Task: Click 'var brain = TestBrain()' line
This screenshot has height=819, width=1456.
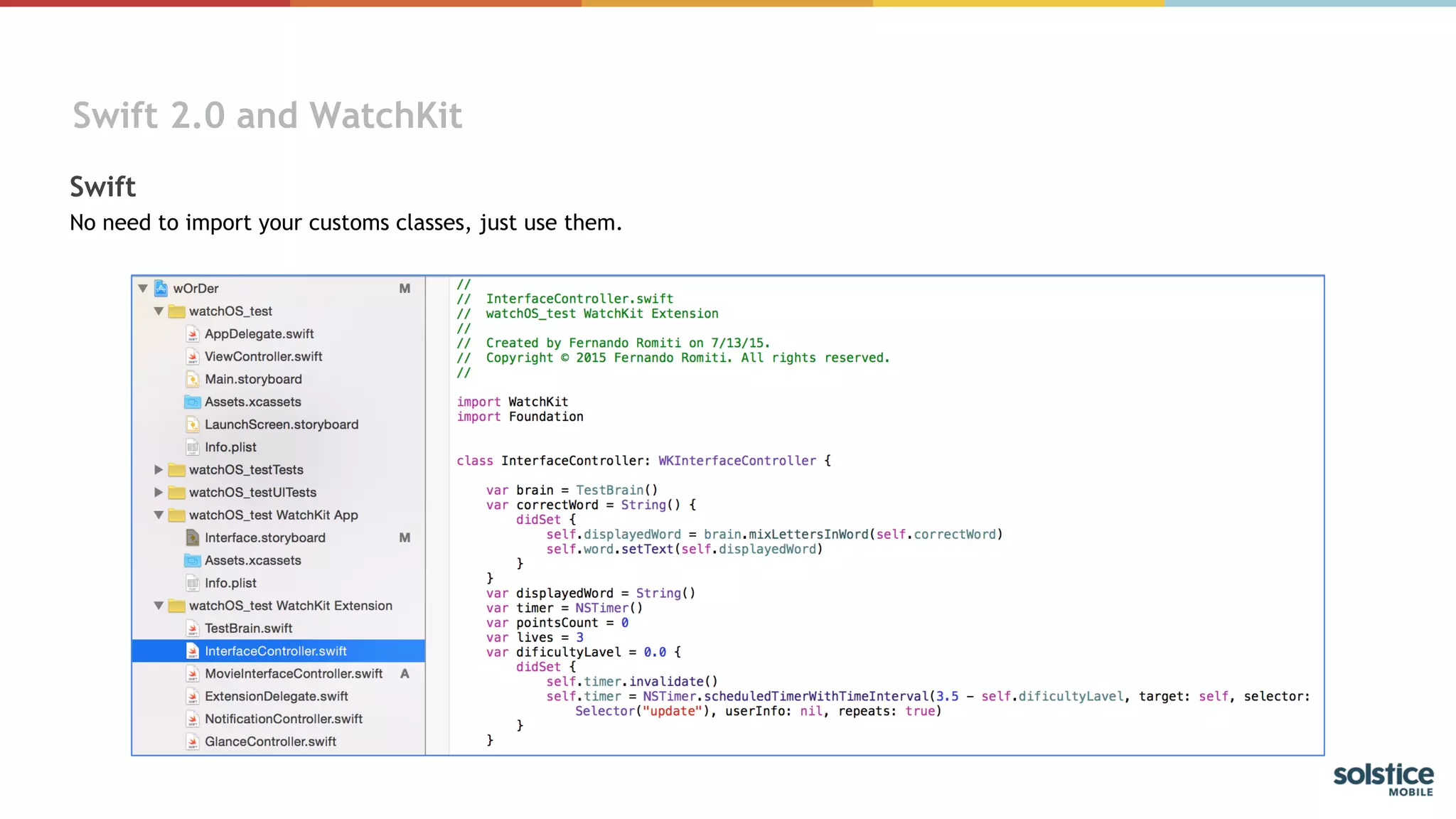Action: [x=572, y=491]
